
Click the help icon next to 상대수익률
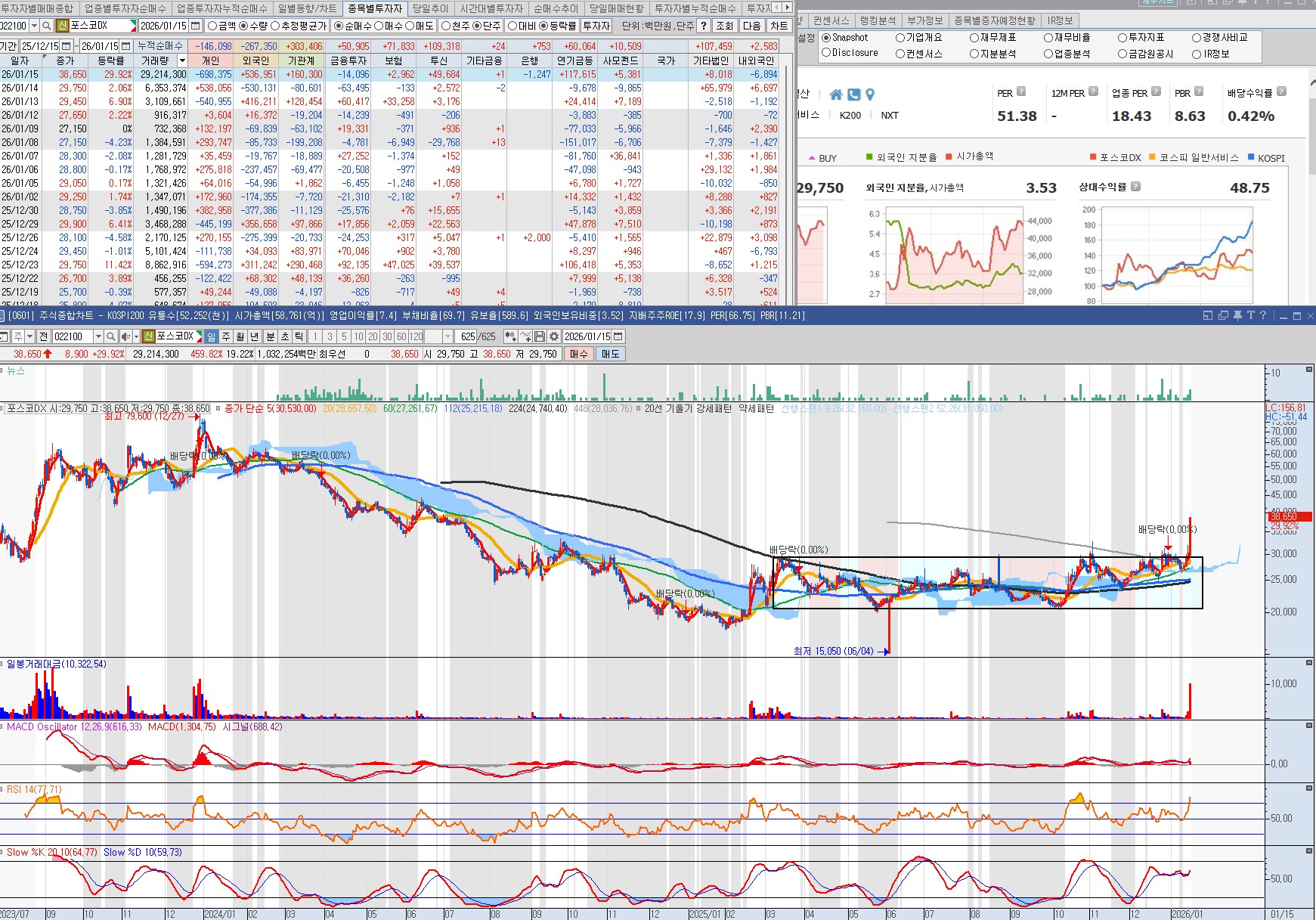1135,186
